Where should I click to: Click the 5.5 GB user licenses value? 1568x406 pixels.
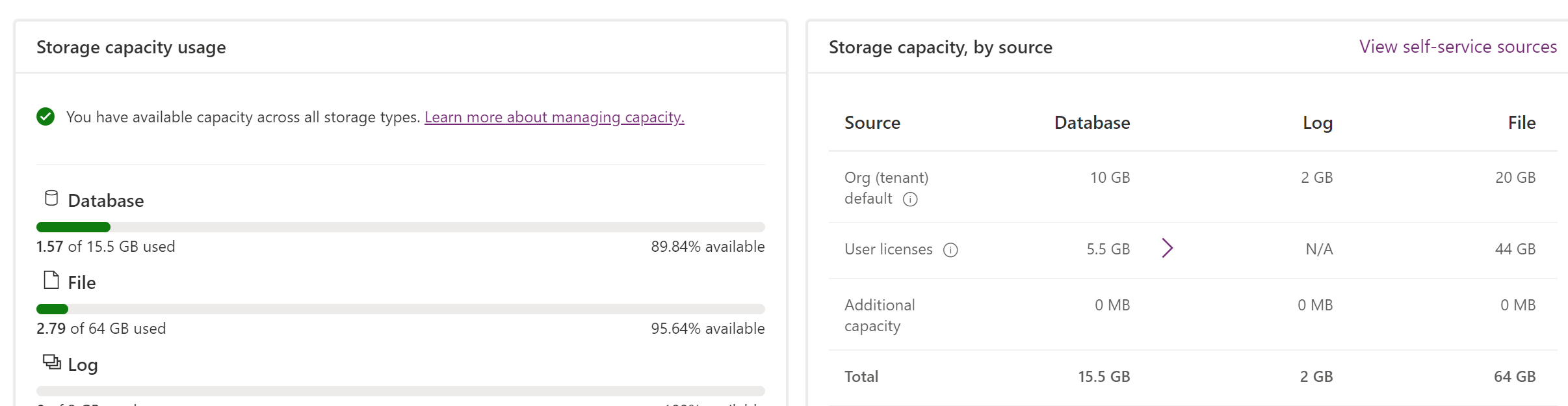click(1108, 249)
